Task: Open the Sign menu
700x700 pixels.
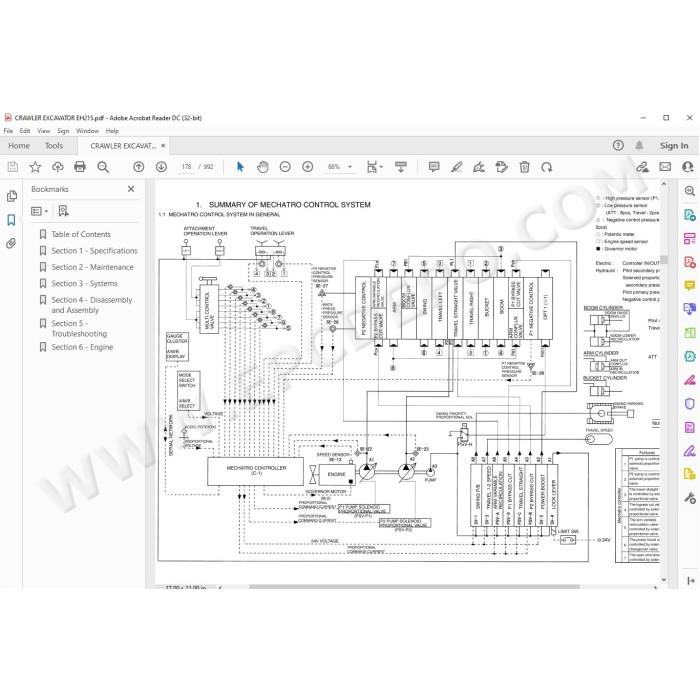Action: (x=63, y=131)
